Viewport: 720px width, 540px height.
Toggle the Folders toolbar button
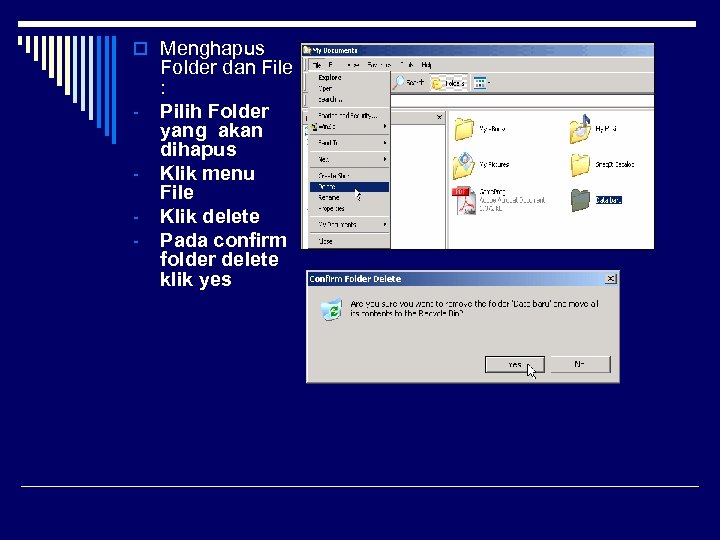(x=449, y=83)
